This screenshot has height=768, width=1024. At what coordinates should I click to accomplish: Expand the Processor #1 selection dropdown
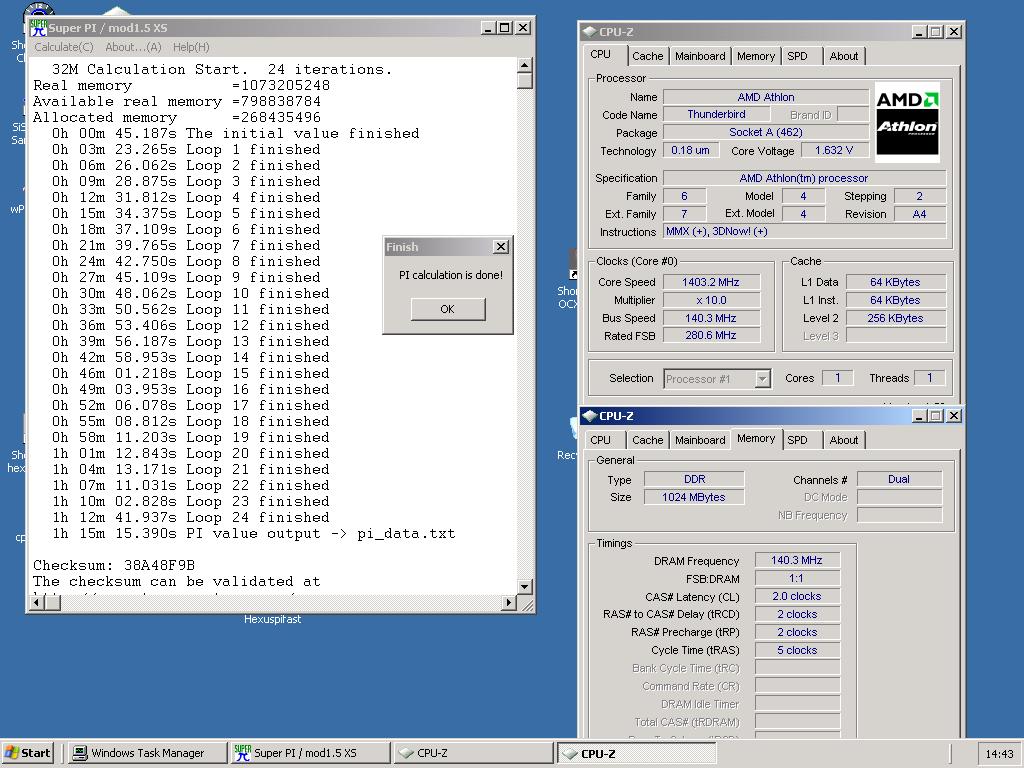[x=762, y=379]
